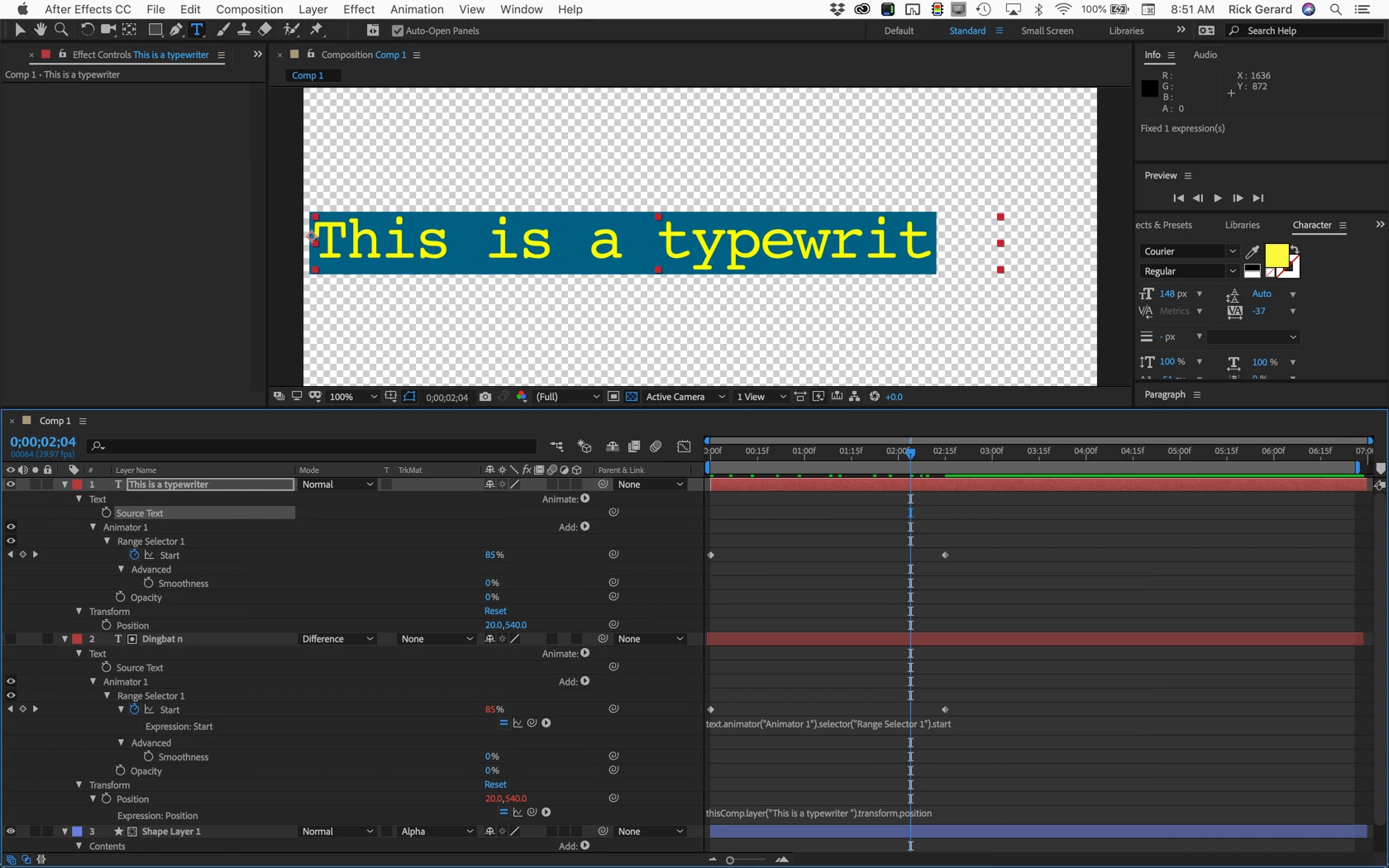Step to the next frame in Preview panel

pos(1238,198)
